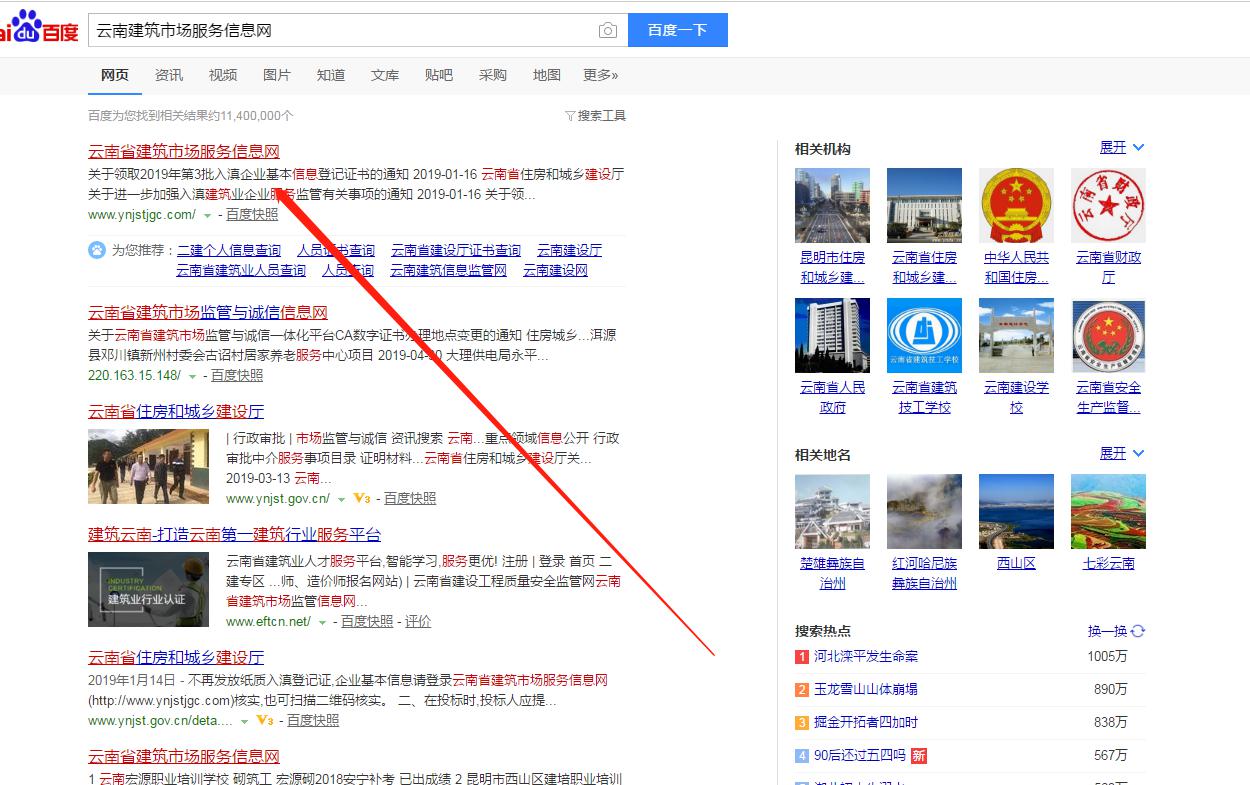Expand the 相关地名 section
Viewport: 1250px width, 785px height.
click(1122, 454)
